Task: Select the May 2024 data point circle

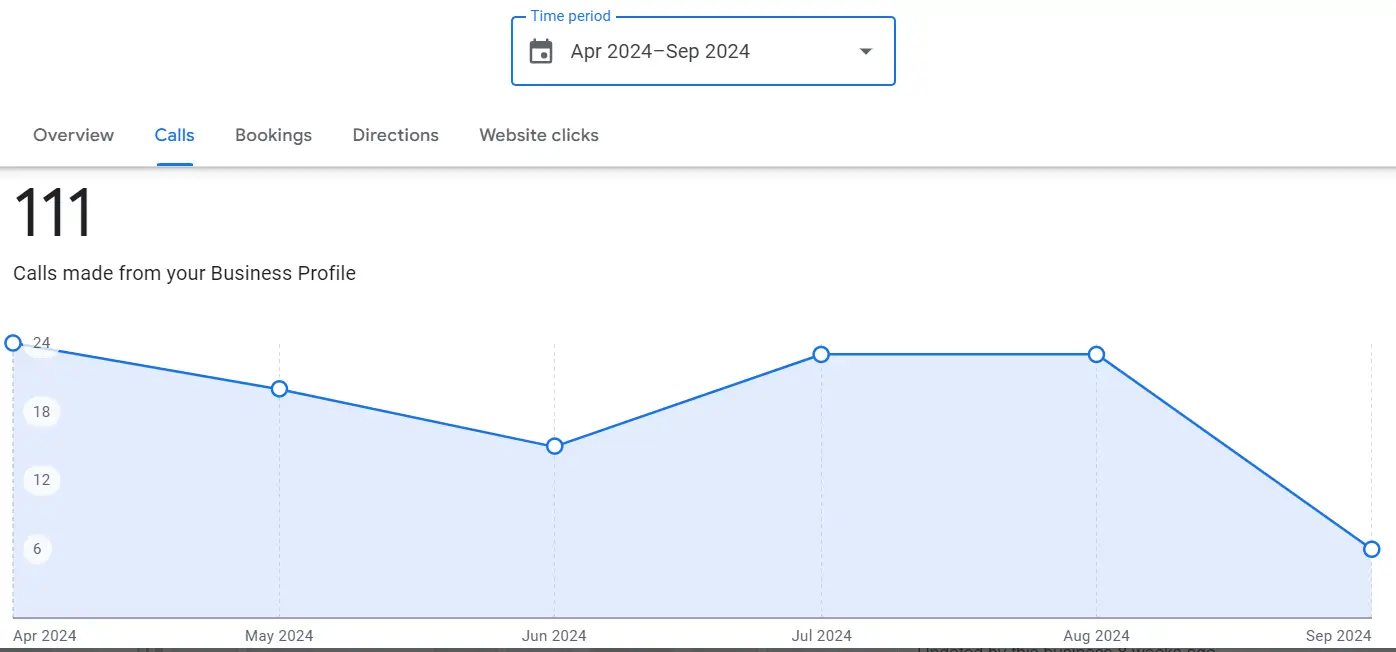Action: click(x=279, y=389)
